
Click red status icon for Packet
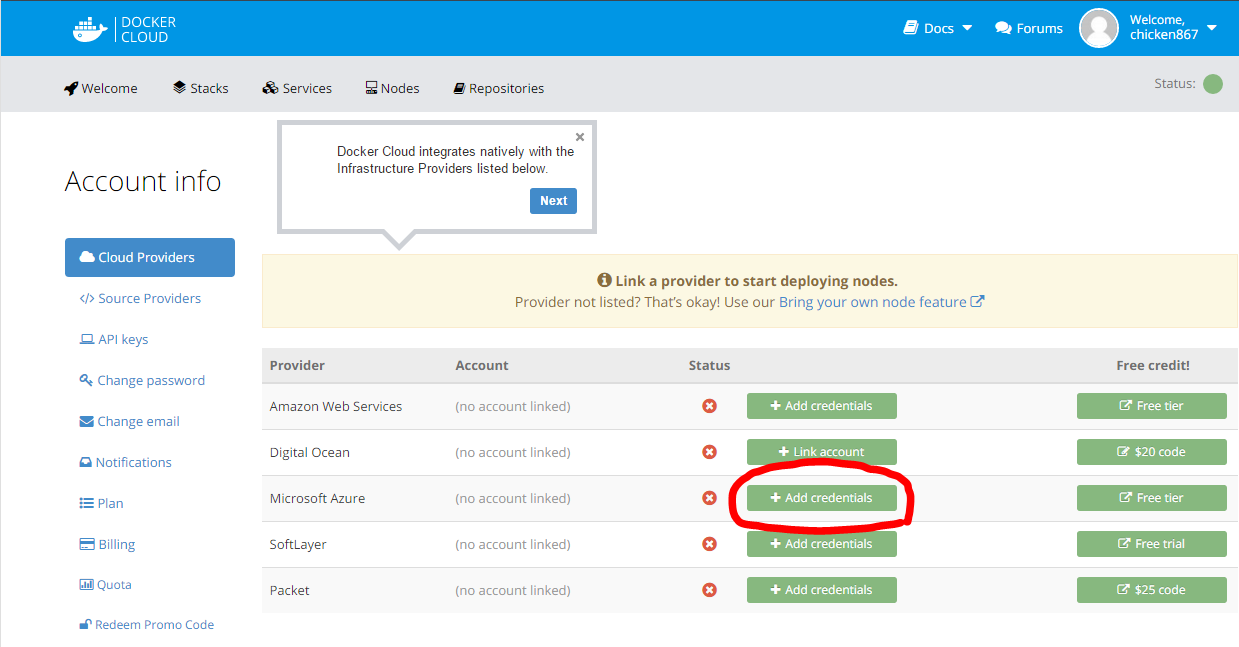[709, 590]
